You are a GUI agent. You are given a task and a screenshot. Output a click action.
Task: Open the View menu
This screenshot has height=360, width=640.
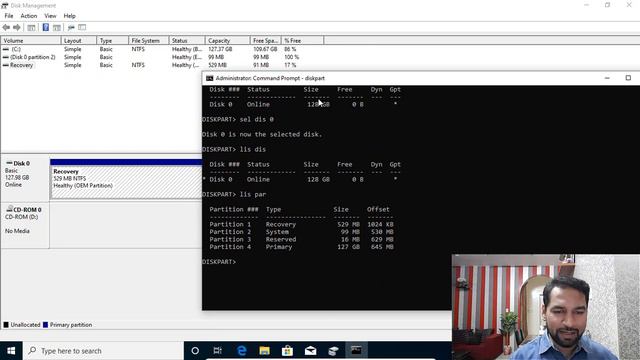click(50, 16)
